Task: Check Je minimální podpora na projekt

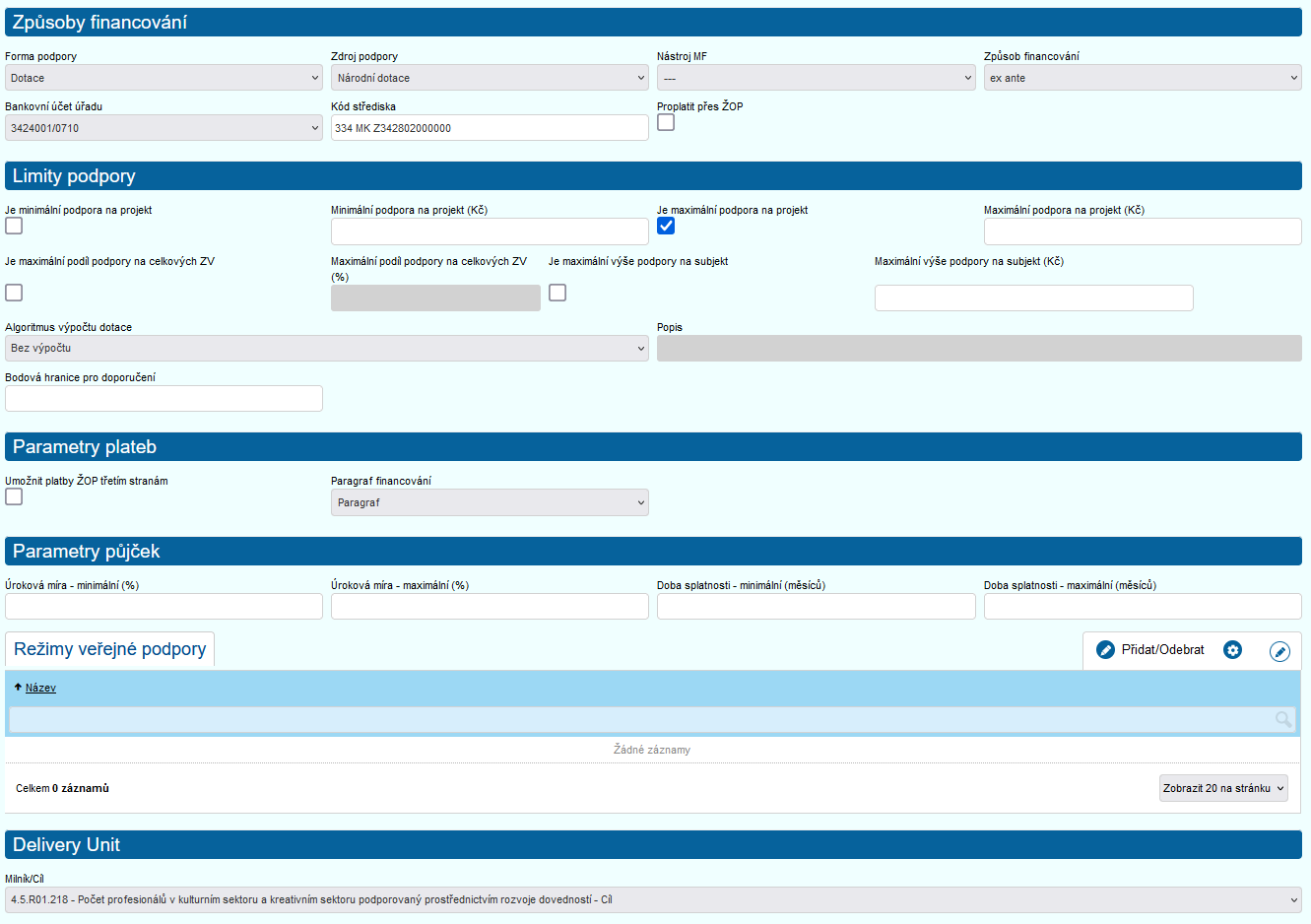Action: click(14, 226)
